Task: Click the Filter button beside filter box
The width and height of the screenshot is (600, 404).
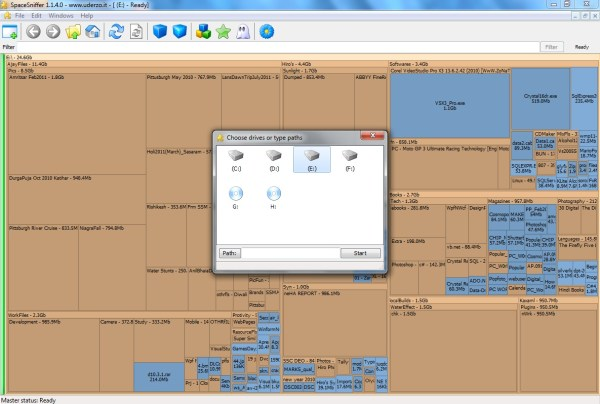Action: pyautogui.click(x=551, y=47)
